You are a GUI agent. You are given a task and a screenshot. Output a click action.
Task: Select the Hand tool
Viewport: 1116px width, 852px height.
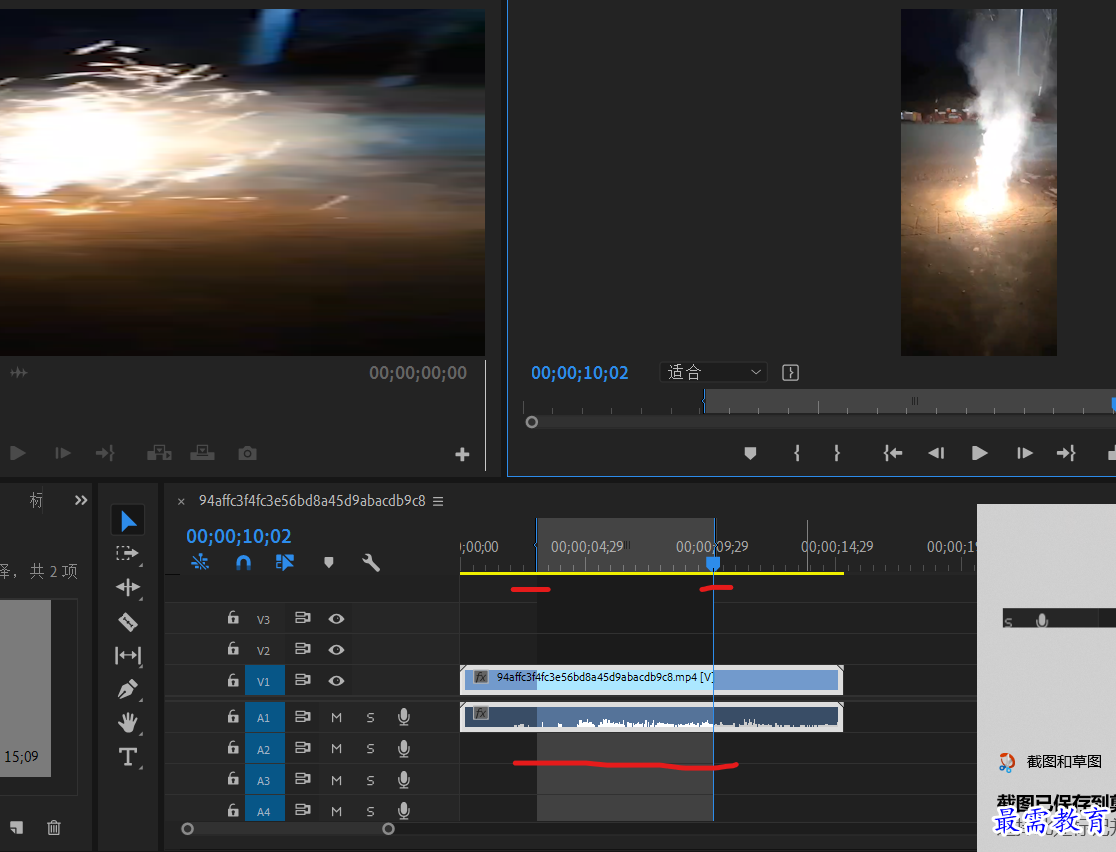click(x=128, y=722)
